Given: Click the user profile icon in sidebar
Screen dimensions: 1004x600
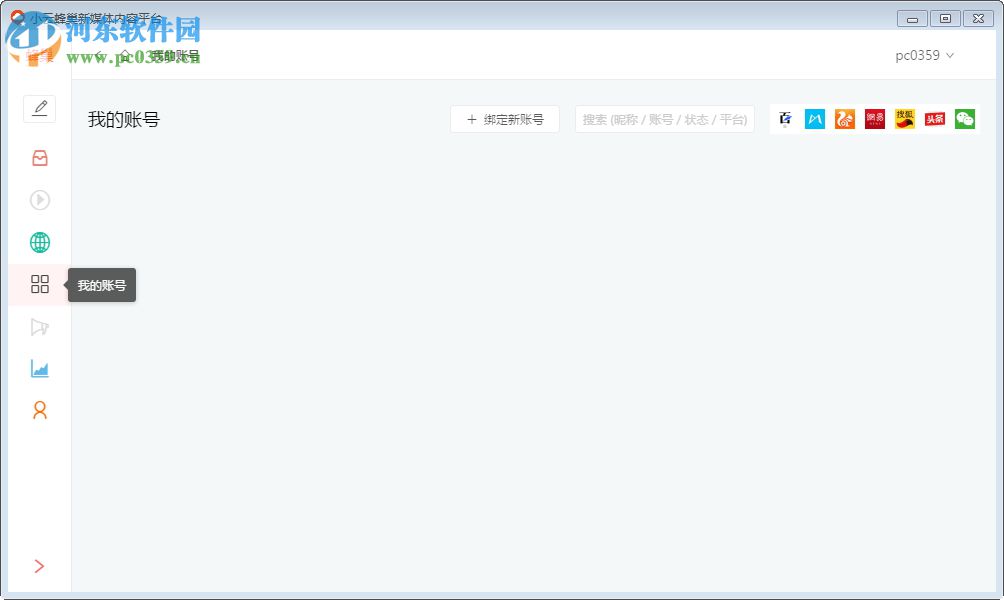Looking at the screenshot, I should tap(40, 410).
